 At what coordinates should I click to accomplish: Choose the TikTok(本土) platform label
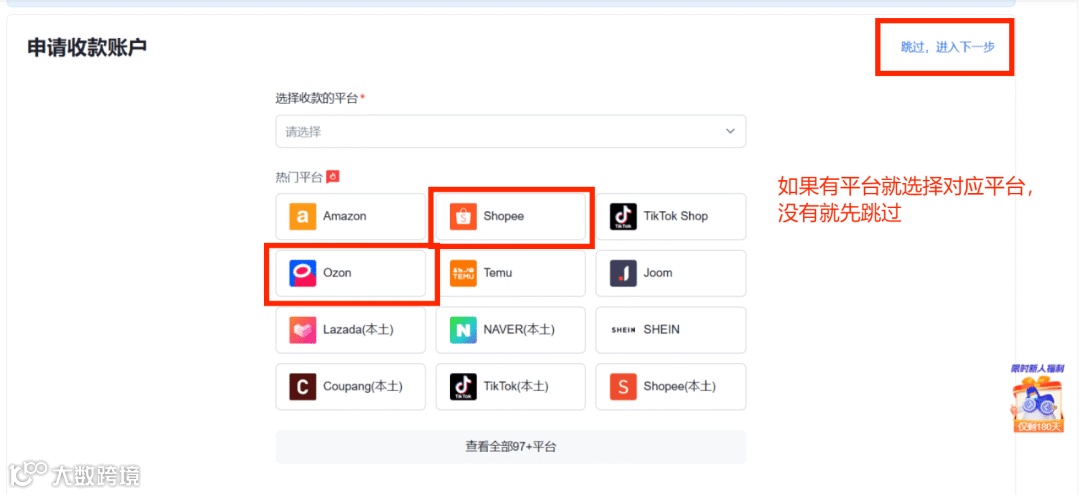pos(516,387)
